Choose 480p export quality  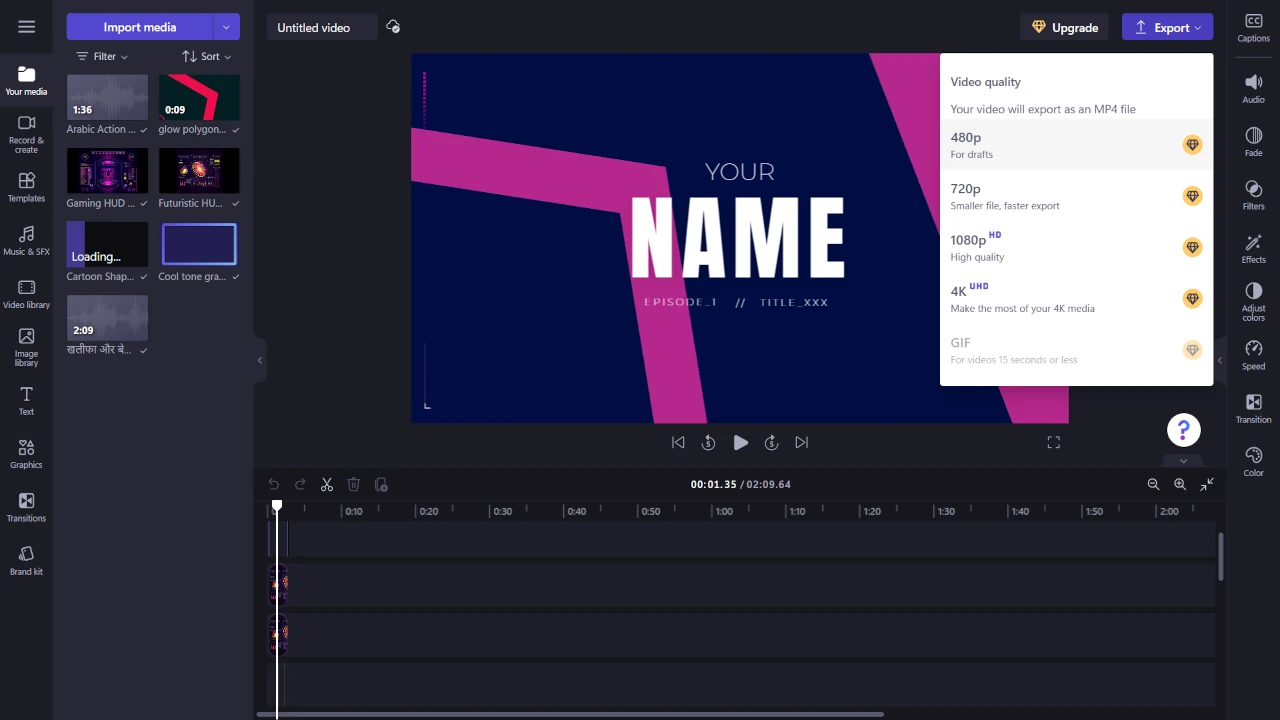(x=1076, y=145)
